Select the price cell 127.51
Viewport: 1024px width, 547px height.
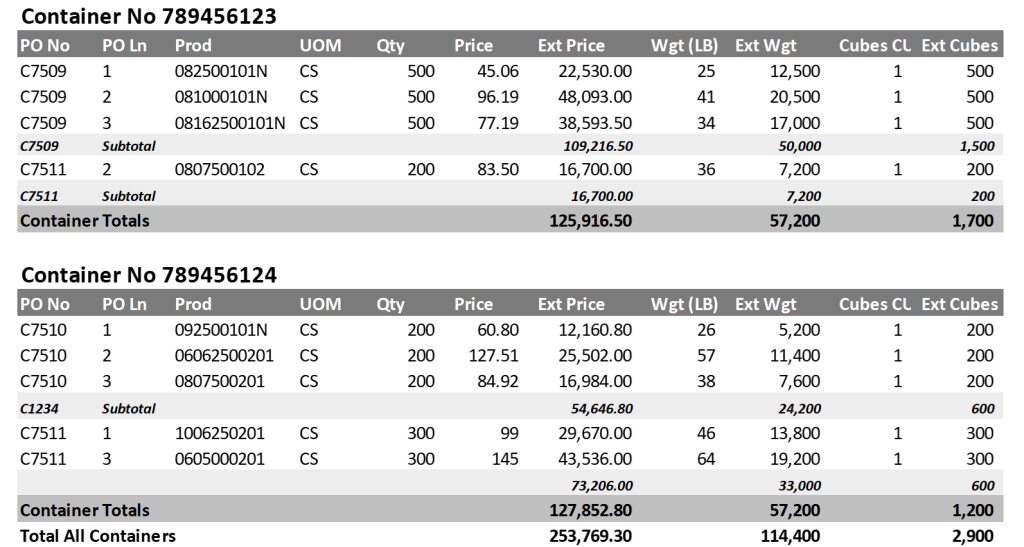click(494, 356)
